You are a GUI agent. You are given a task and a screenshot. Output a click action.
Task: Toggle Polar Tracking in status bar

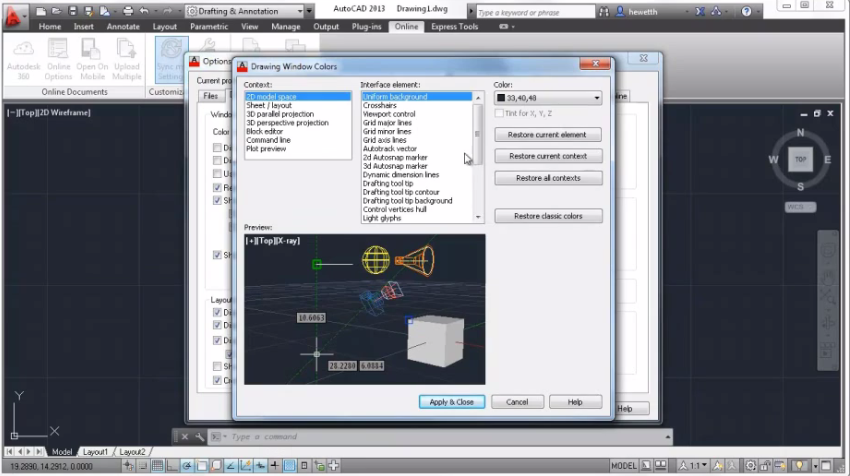coord(187,466)
